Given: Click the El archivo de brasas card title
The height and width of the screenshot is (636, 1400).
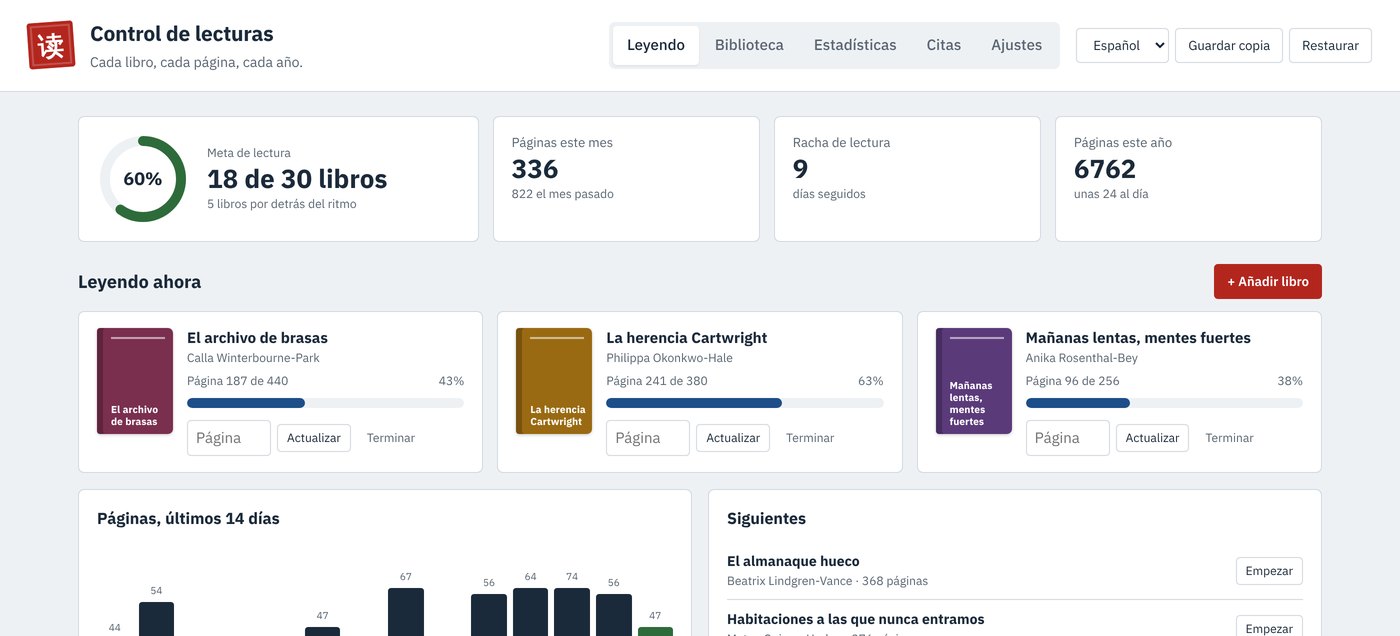Looking at the screenshot, I should 257,338.
